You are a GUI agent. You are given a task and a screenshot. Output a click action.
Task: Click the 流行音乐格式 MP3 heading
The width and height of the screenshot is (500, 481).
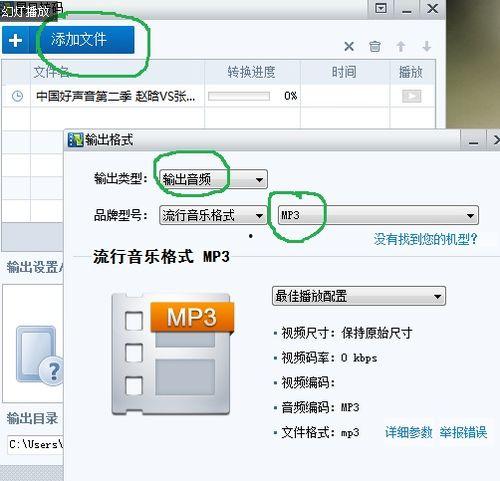[x=162, y=257]
